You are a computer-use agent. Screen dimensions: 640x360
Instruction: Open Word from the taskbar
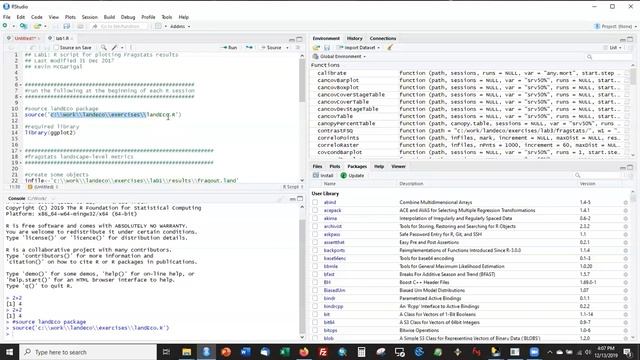pyautogui.click(x=245, y=352)
